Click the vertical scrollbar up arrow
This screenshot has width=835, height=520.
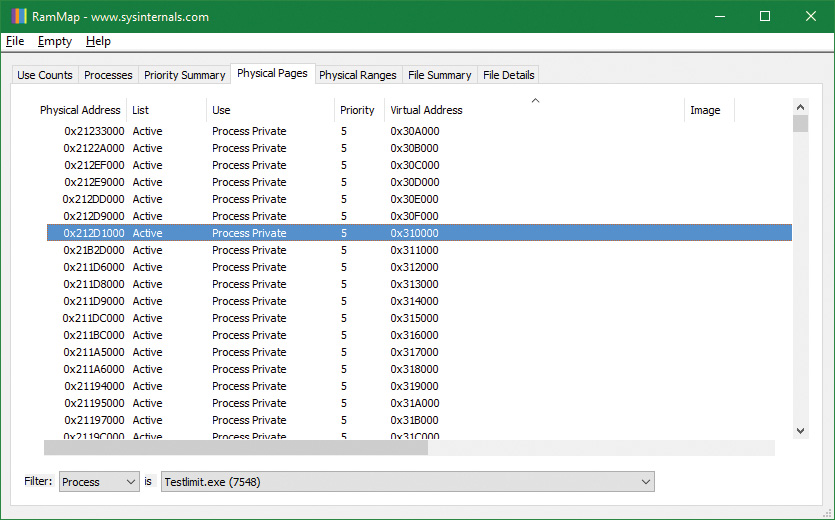(x=800, y=105)
